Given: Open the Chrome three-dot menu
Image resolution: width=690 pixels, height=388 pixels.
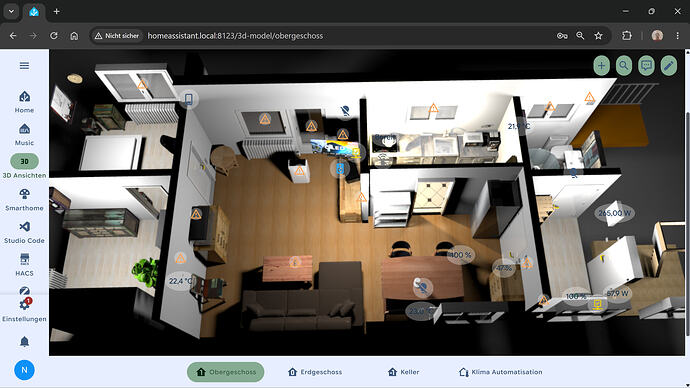Looking at the screenshot, I should pyautogui.click(x=678, y=36).
